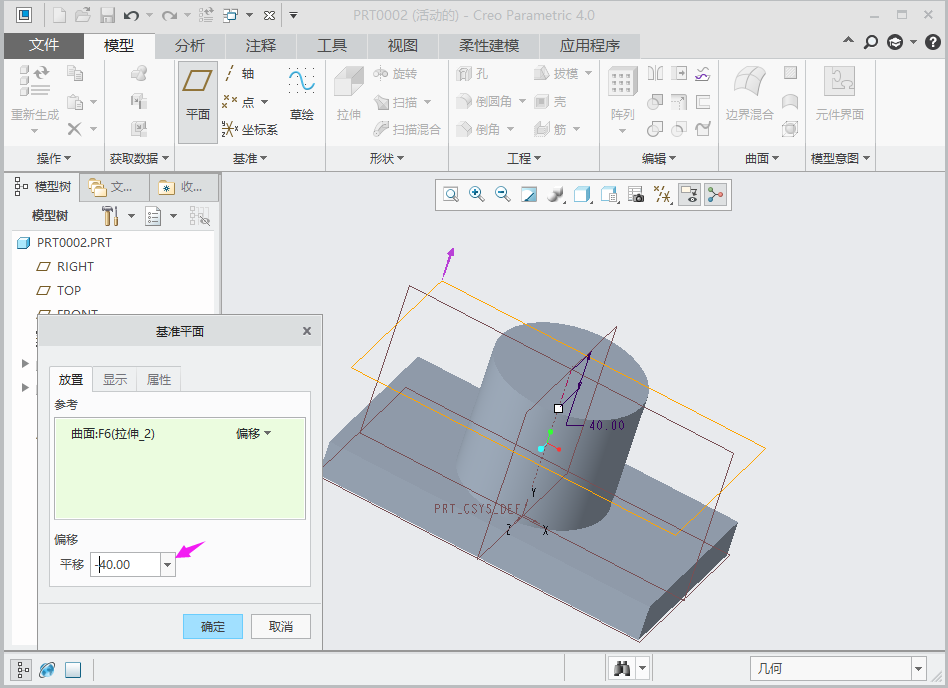Click the zoom in magnifier icon
The image size is (948, 688).
[x=477, y=195]
